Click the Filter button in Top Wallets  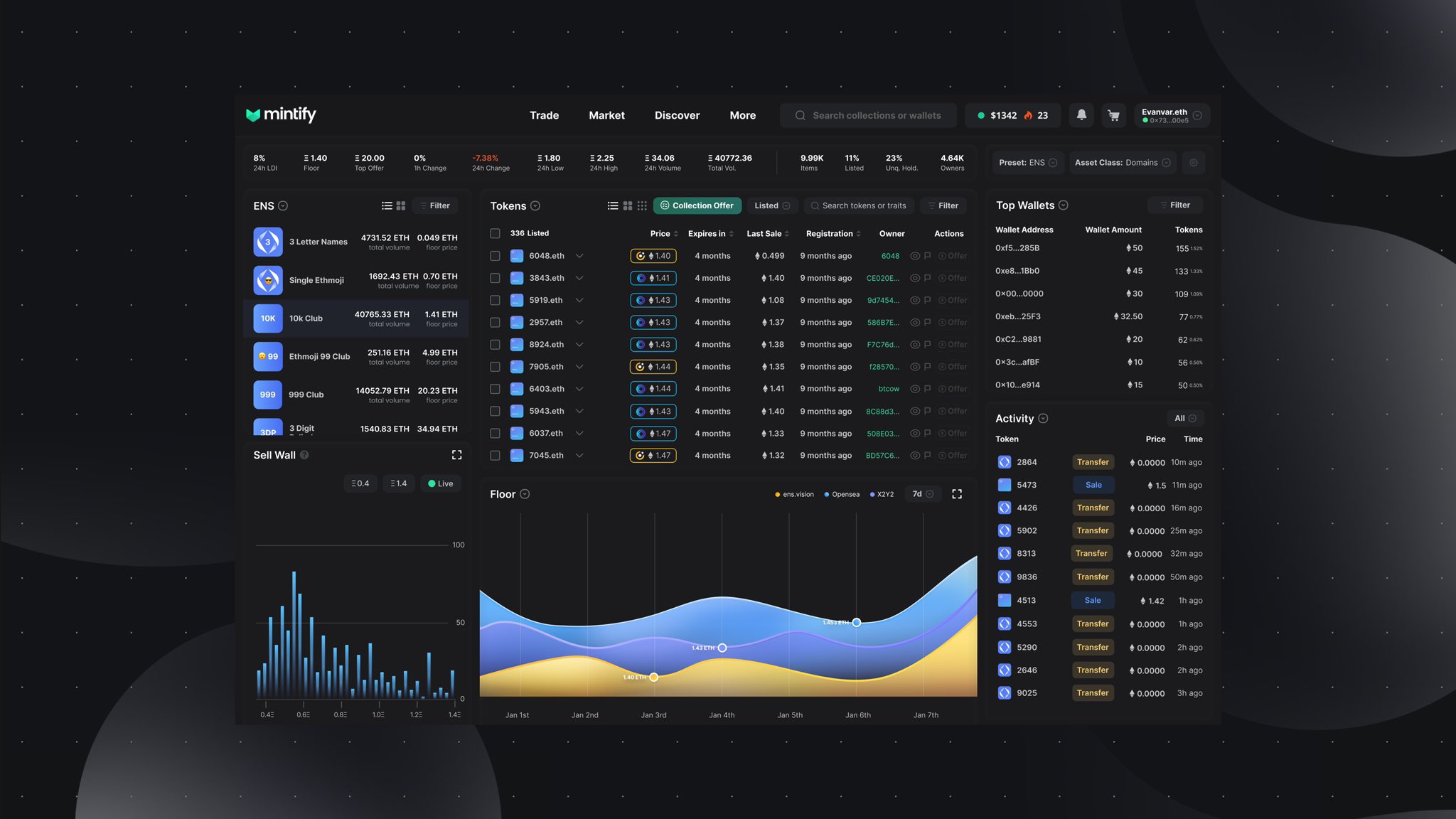(1174, 205)
